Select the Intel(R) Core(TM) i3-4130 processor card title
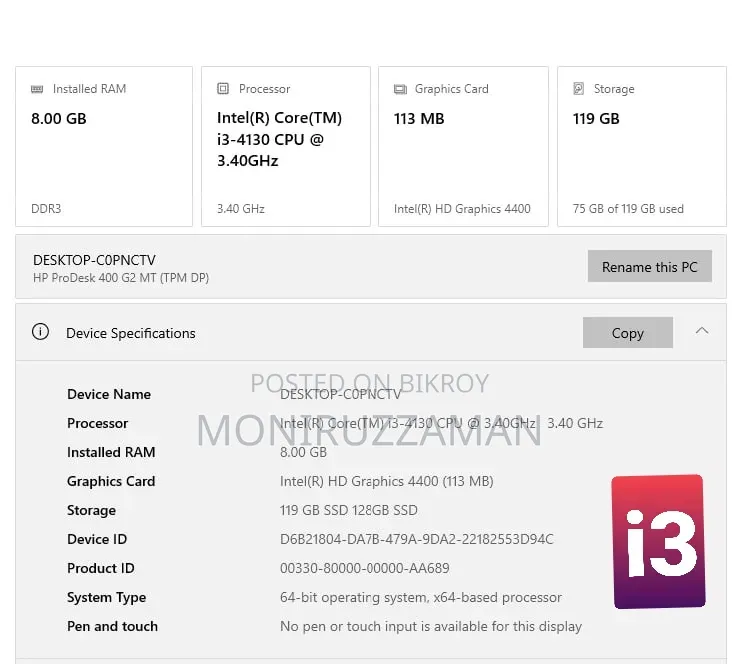The width and height of the screenshot is (742, 664). (x=279, y=139)
